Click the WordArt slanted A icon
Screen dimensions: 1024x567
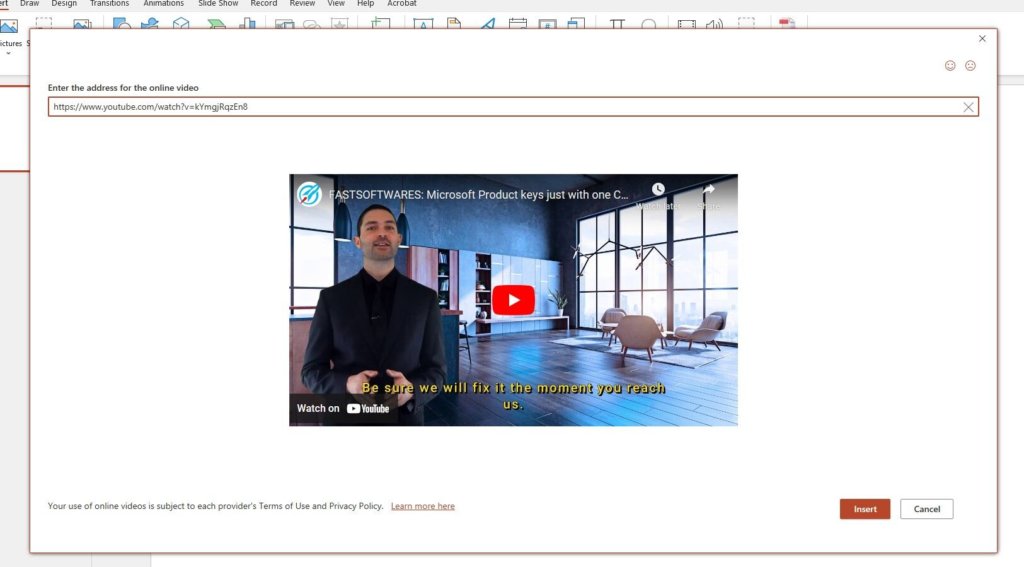coord(487,24)
